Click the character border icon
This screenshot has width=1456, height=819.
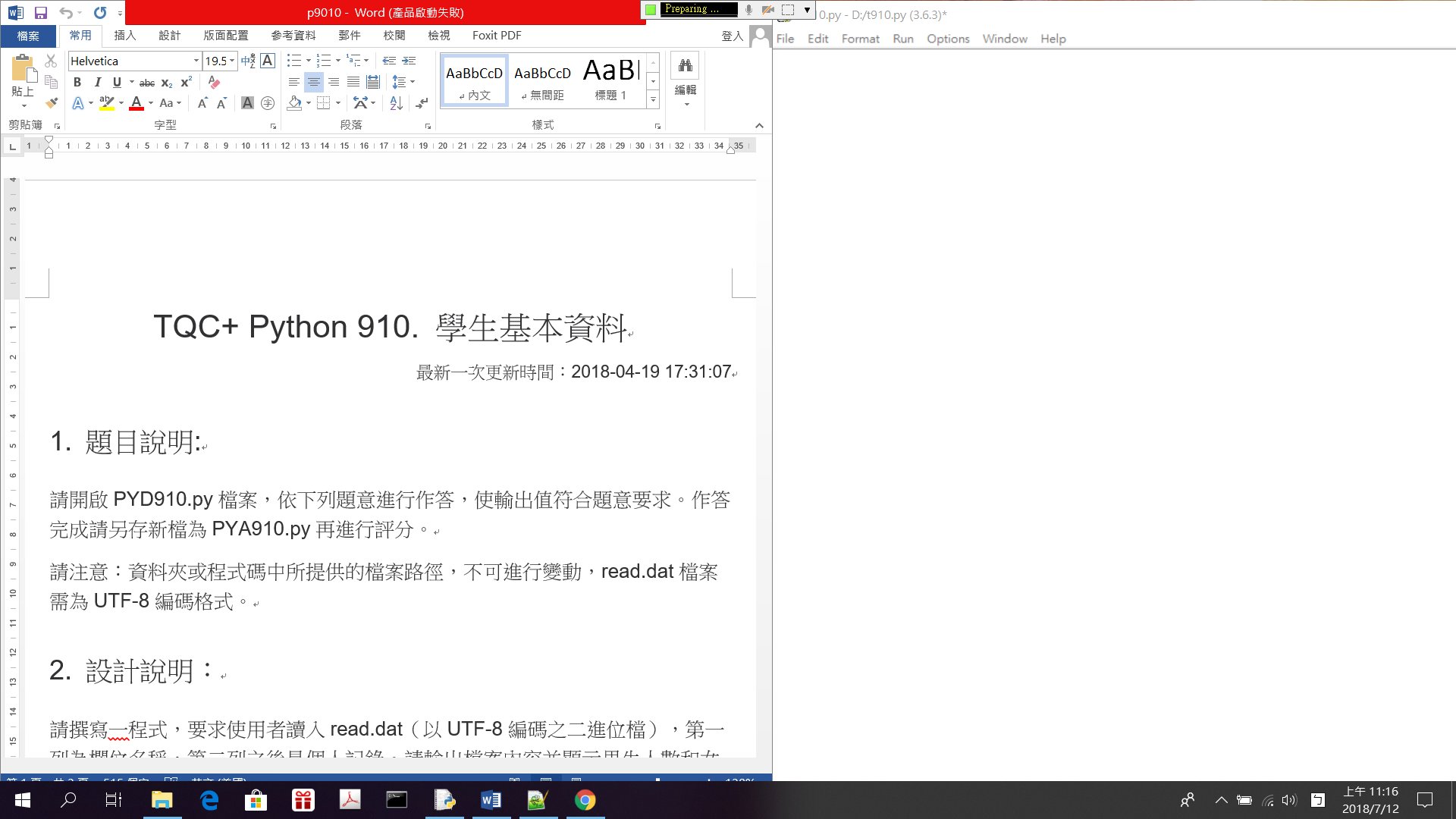pos(268,61)
